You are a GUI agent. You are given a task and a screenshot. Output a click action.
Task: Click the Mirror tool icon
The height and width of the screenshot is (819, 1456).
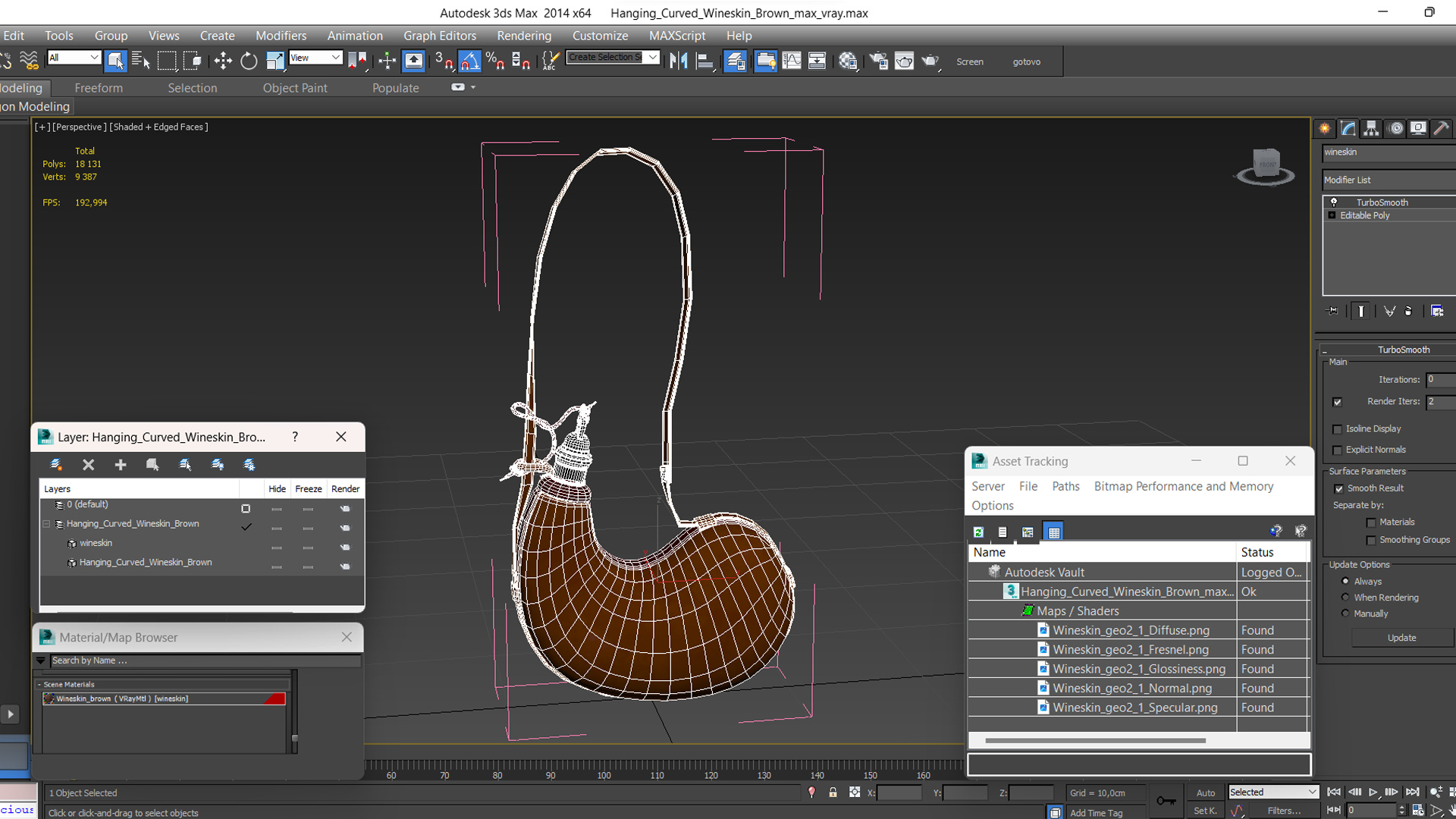679,61
